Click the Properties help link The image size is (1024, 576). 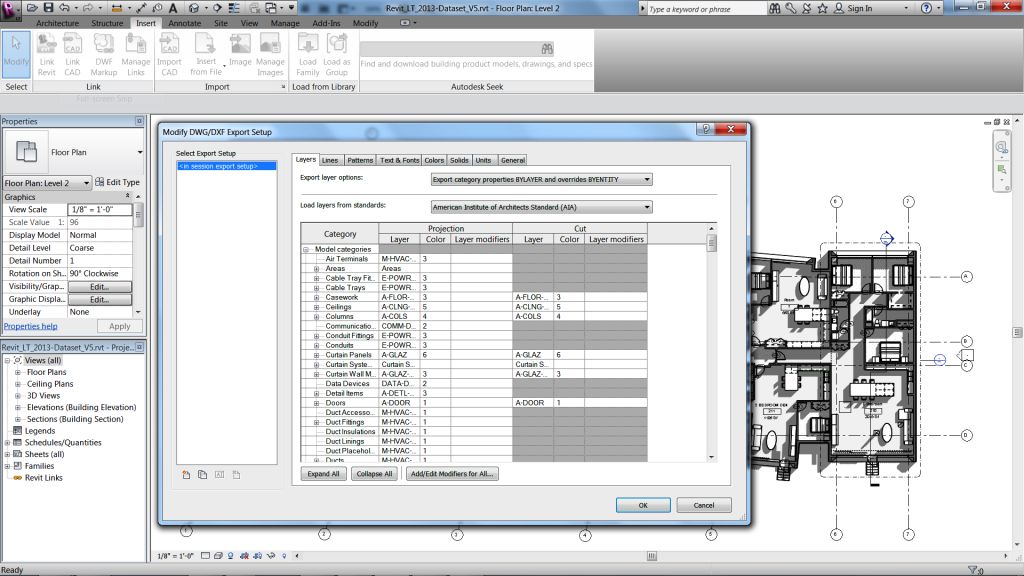pos(30,325)
